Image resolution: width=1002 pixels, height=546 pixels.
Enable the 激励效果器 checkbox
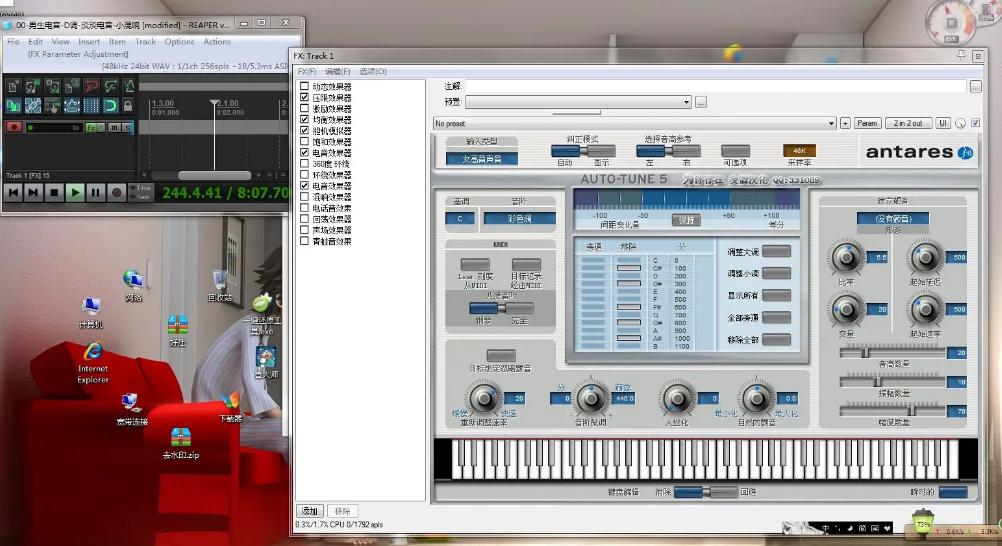(305, 109)
